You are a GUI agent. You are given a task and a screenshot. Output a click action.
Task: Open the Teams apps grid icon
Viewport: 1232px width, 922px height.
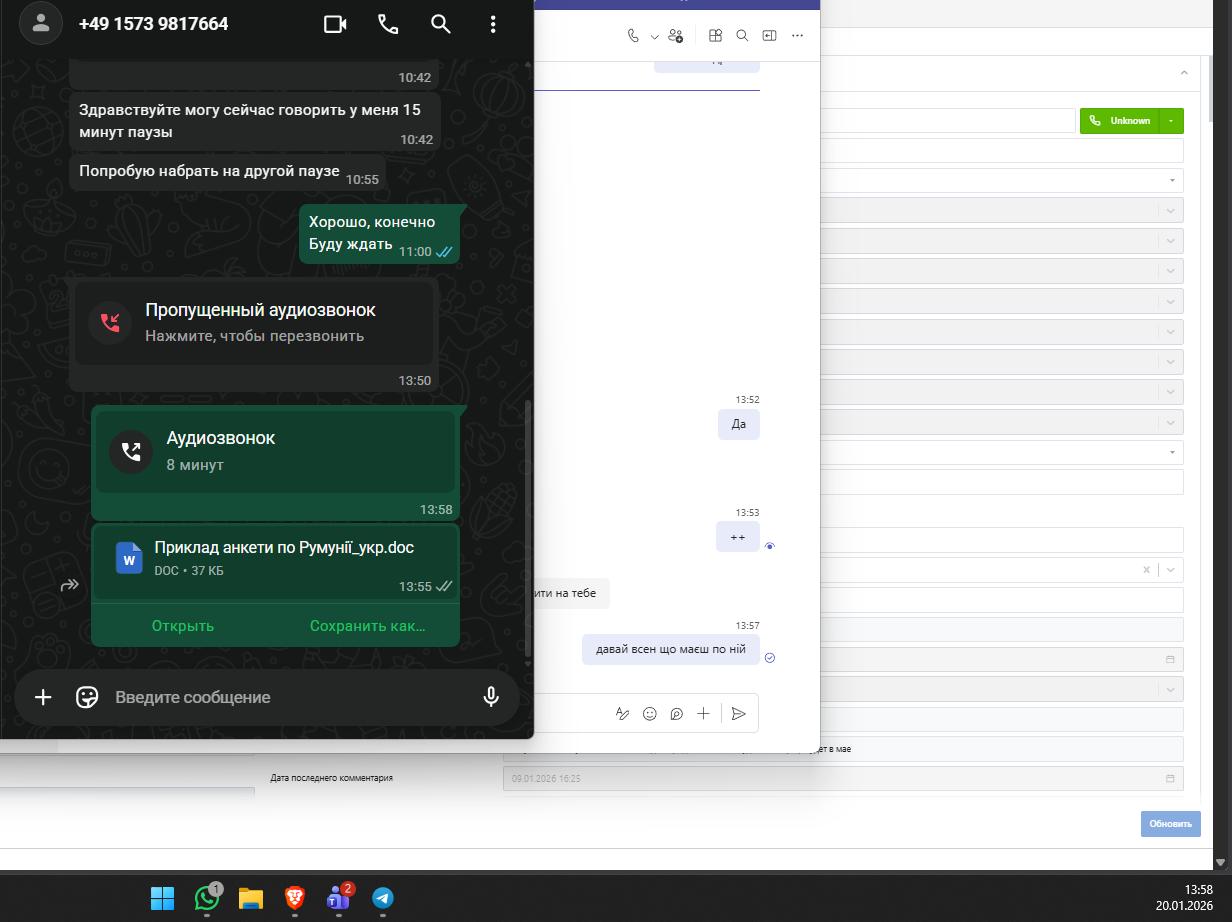pos(715,35)
